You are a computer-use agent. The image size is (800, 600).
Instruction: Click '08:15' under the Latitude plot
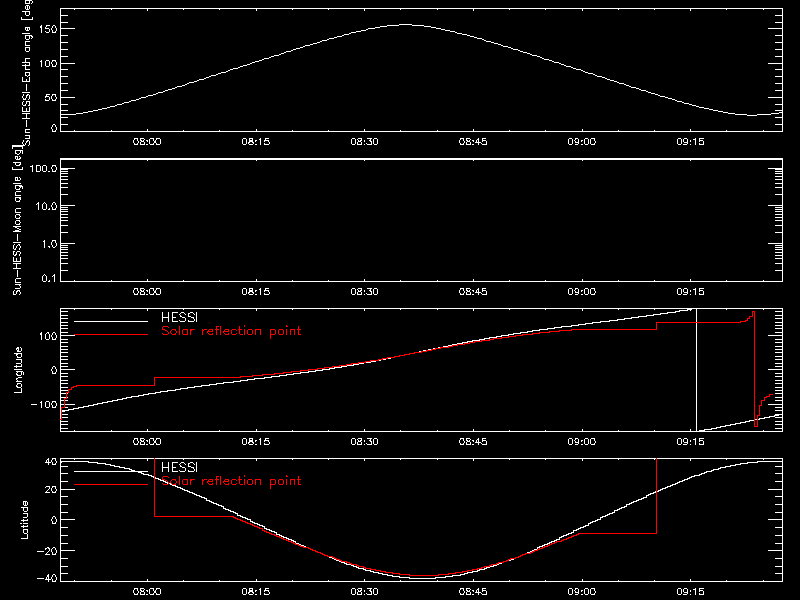[256, 592]
